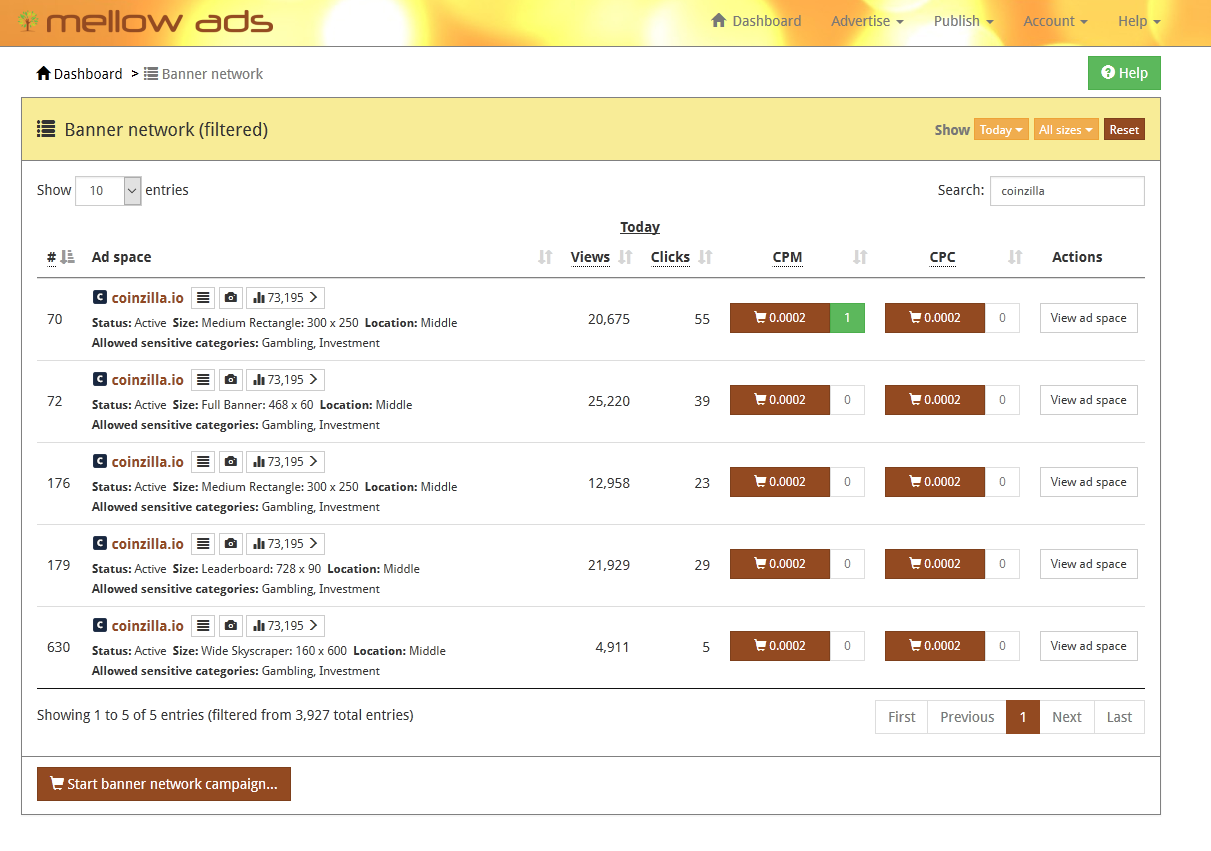Open the All sizes dropdown
This screenshot has width=1211, height=851.
coord(1066,130)
